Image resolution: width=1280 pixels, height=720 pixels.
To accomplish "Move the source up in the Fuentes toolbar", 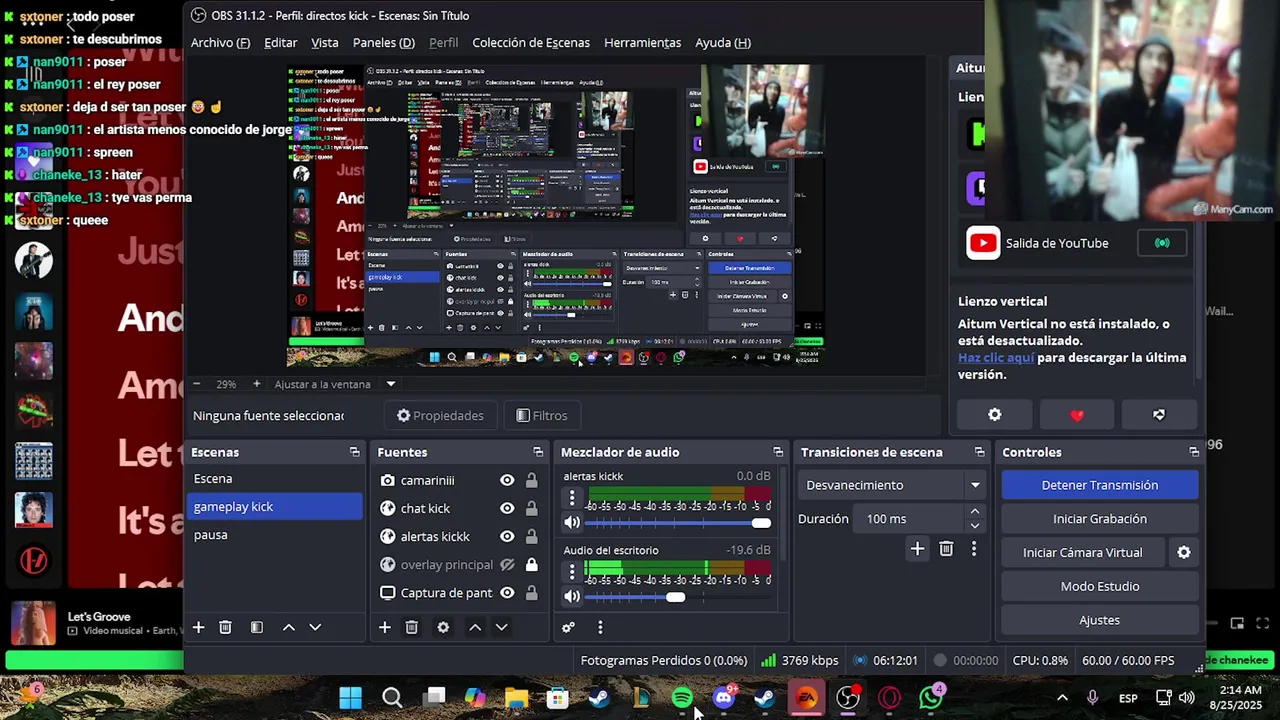I will 475,627.
